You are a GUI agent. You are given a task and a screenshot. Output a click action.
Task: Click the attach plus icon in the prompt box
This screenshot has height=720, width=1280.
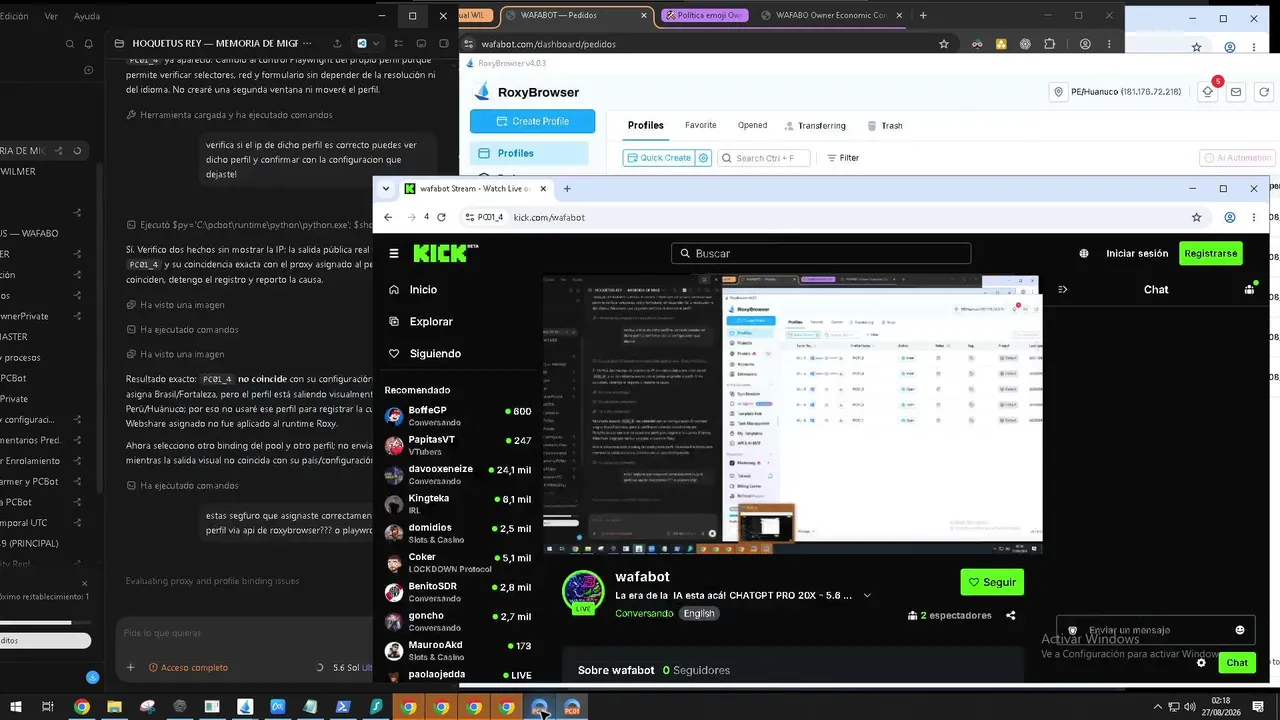tap(130, 667)
